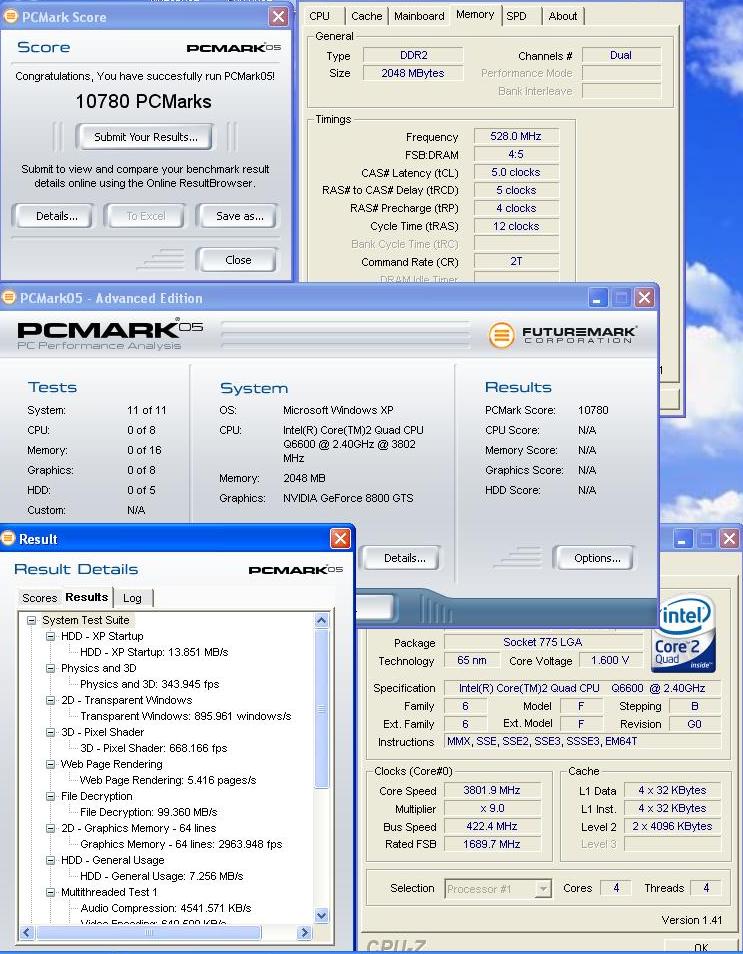The height and width of the screenshot is (954, 743).
Task: Select 'Physics and 3D: 343.945 fps' row
Action: coord(150,684)
